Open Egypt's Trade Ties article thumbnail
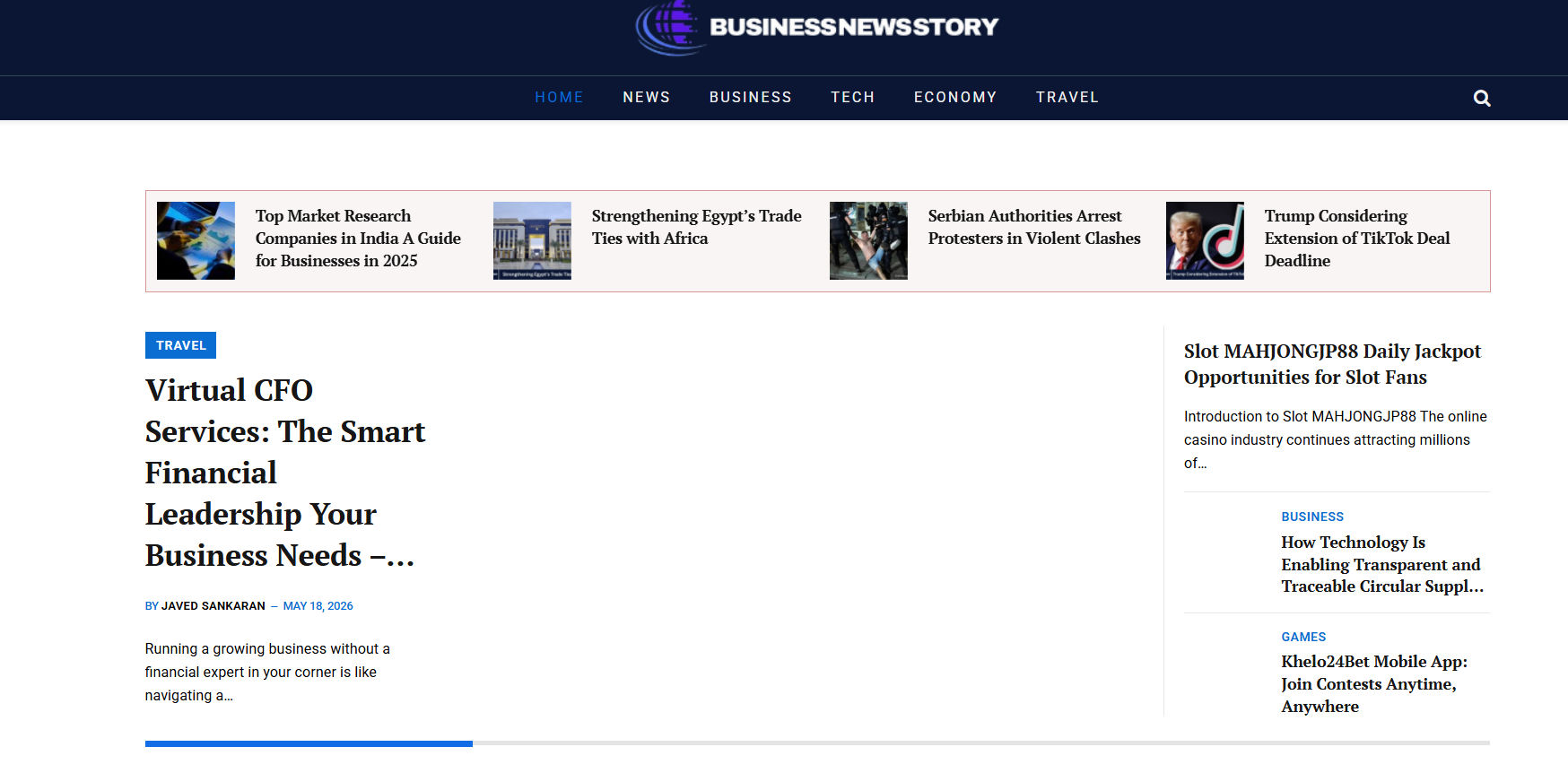Image resolution: width=1568 pixels, height=773 pixels. tap(532, 240)
